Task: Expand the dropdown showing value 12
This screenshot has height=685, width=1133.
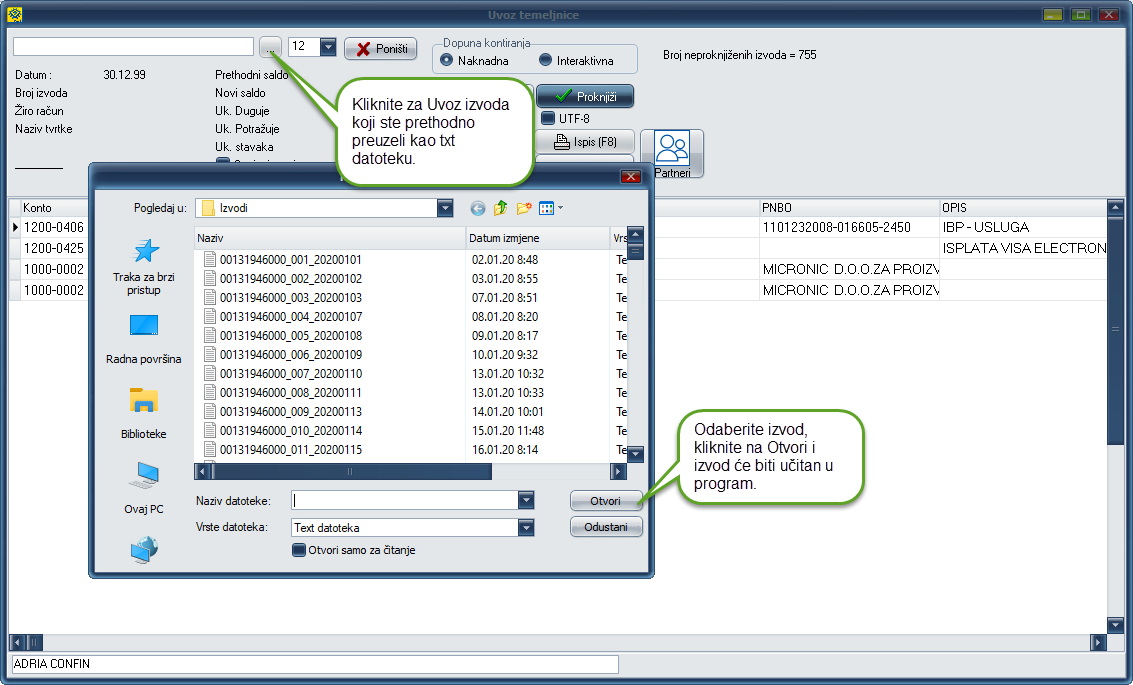Action: pyautogui.click(x=328, y=47)
